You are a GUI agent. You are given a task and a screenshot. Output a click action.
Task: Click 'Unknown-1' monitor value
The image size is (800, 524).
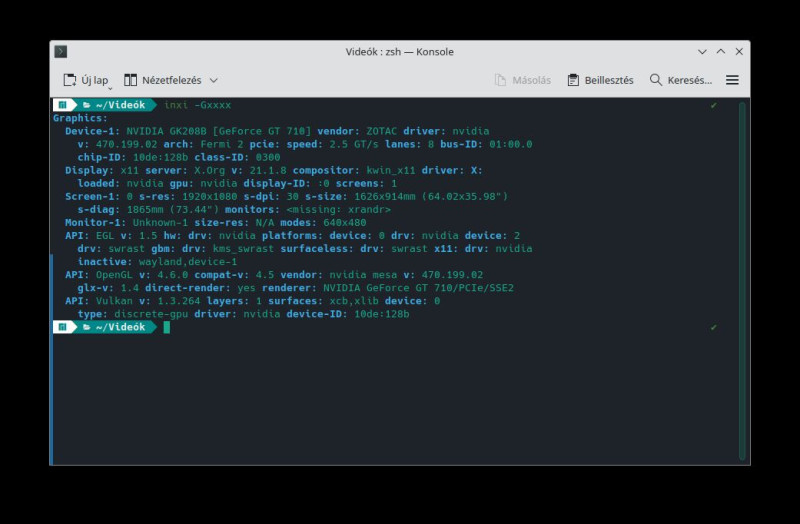tap(160, 222)
